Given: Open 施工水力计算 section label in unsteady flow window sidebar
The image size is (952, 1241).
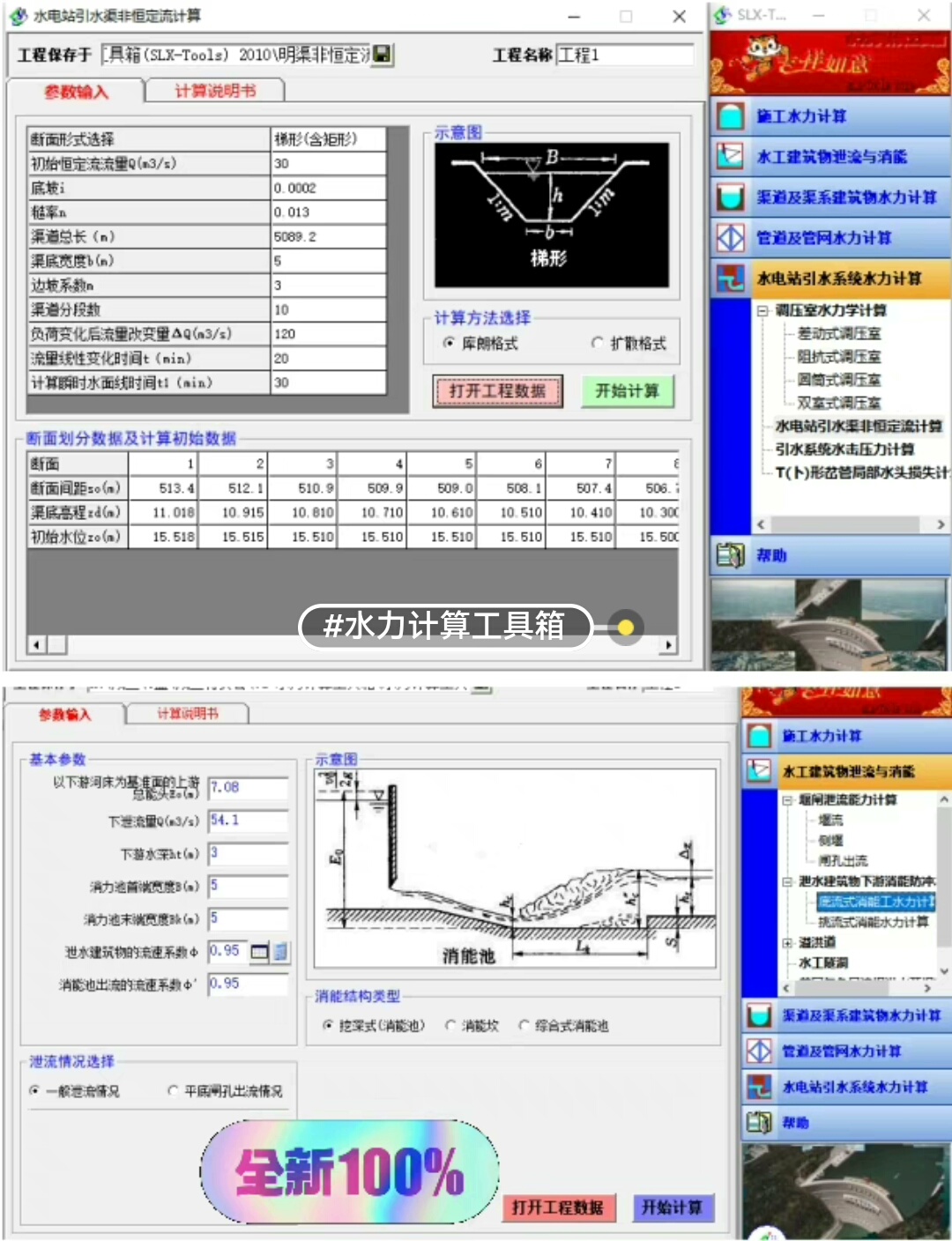Looking at the screenshot, I should 801,116.
